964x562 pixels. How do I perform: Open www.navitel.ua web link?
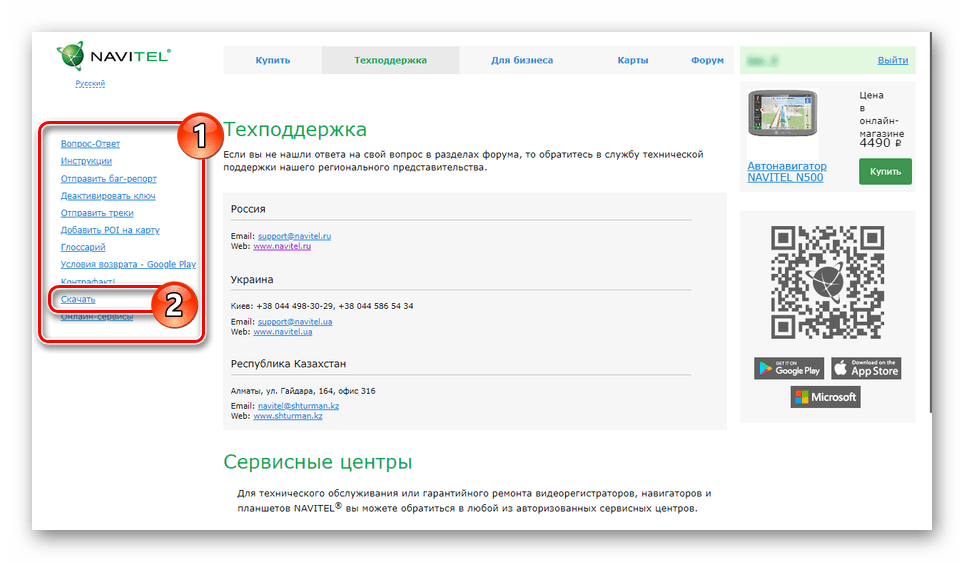pyautogui.click(x=283, y=331)
